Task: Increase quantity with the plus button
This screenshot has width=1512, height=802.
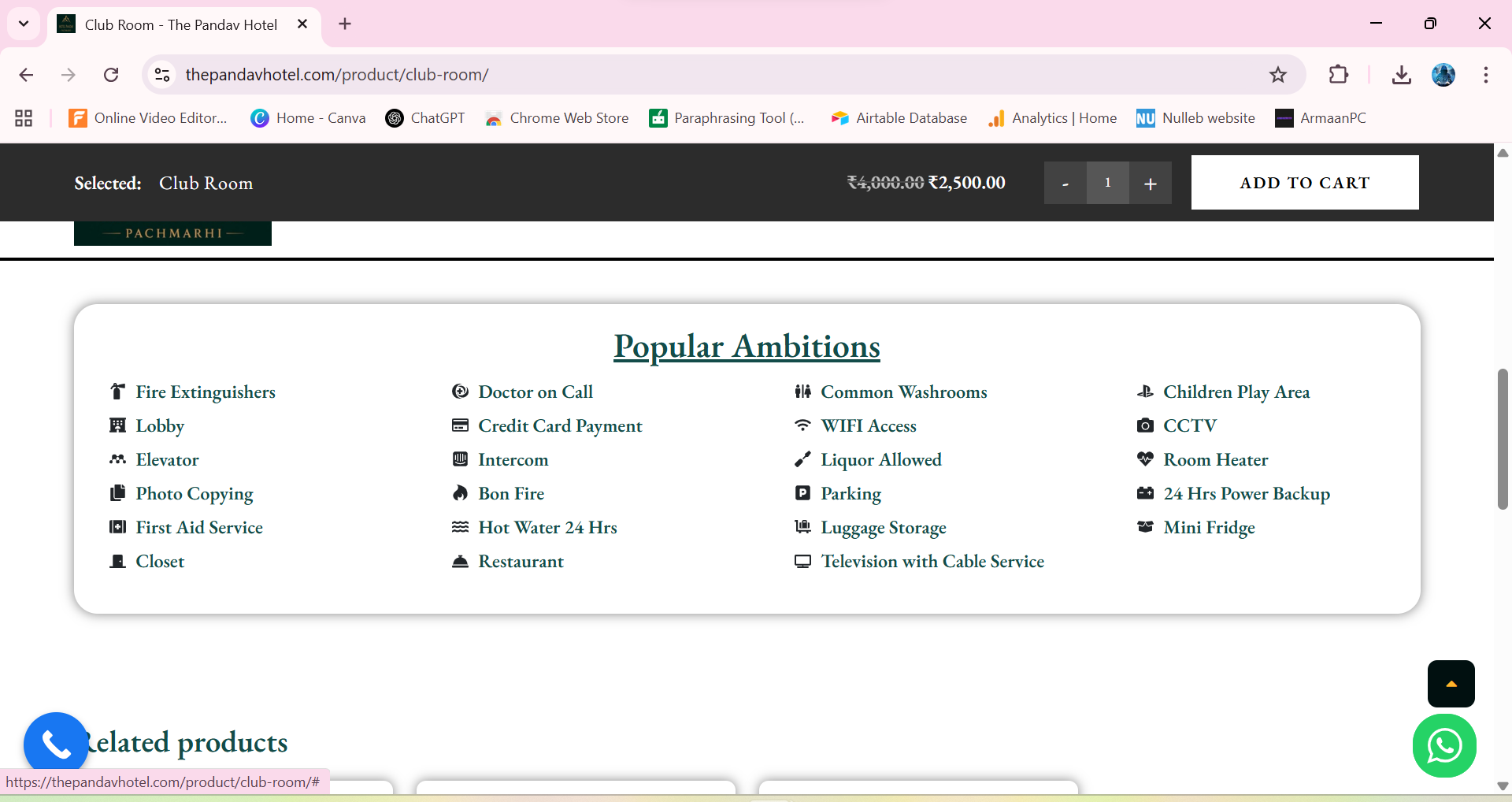Action: (1150, 183)
